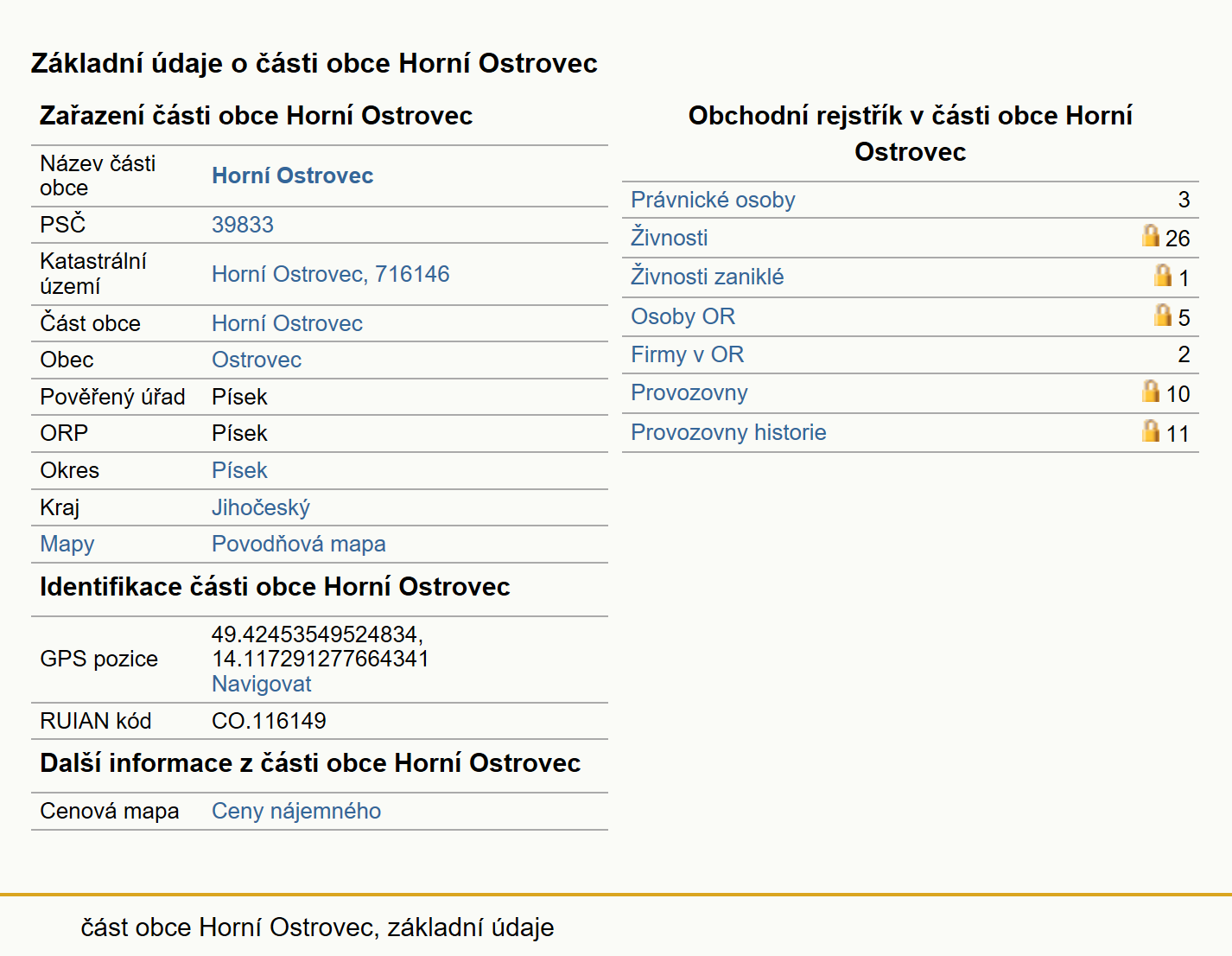This screenshot has height=956, width=1232.
Task: Click the lock icon in Provozovny historie row
Action: pyautogui.click(x=1150, y=430)
